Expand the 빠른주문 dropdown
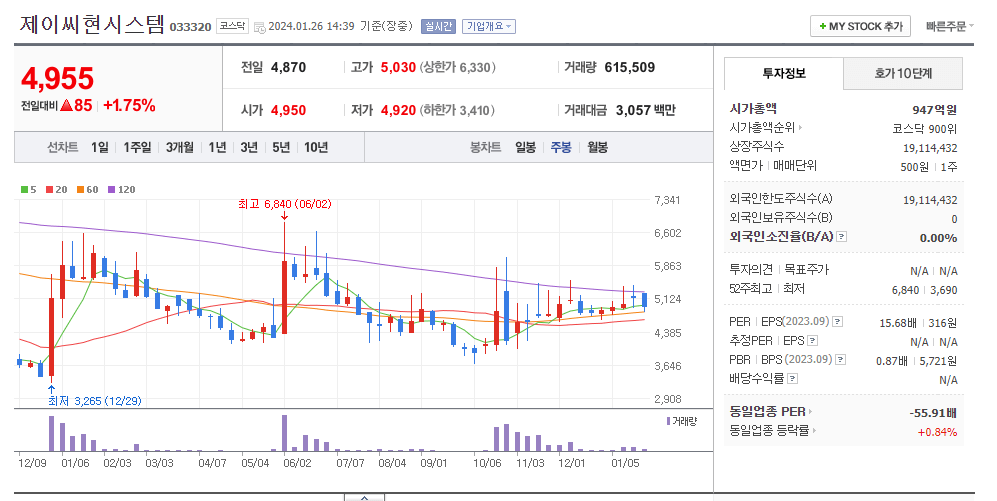Viewport: 997px width, 501px height. pyautogui.click(x=949, y=27)
